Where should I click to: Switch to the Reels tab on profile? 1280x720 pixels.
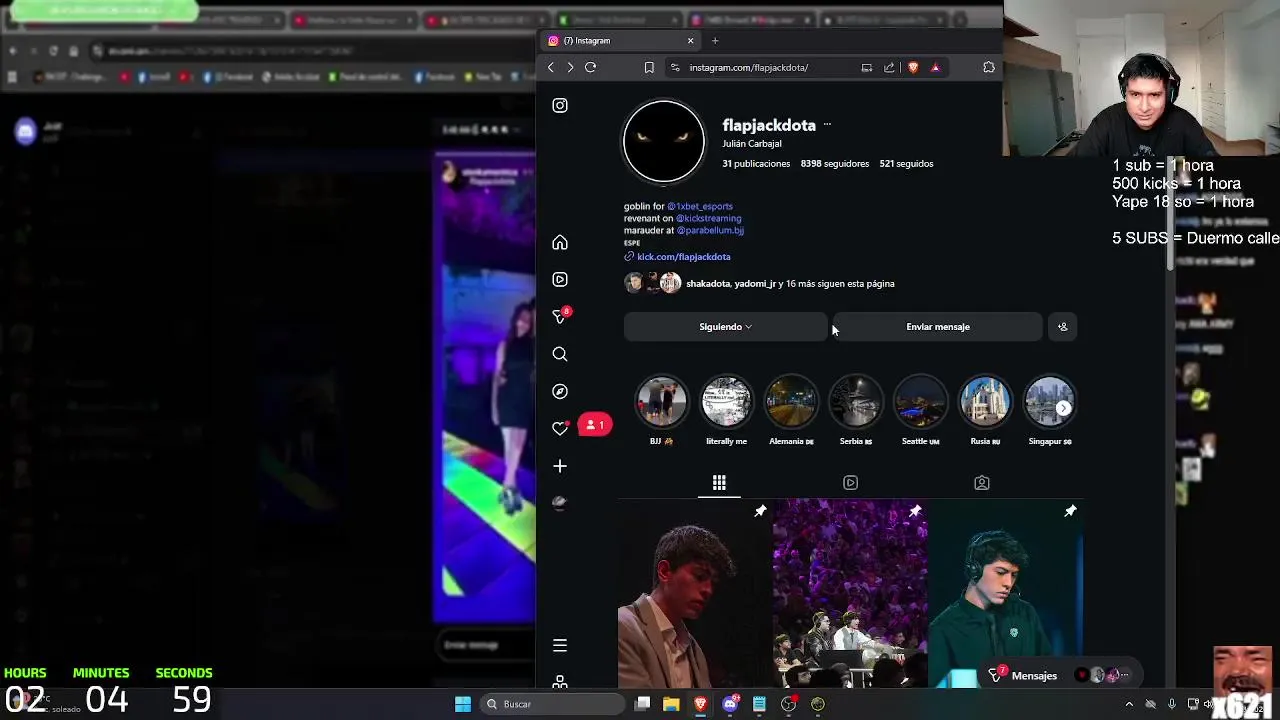tap(850, 483)
